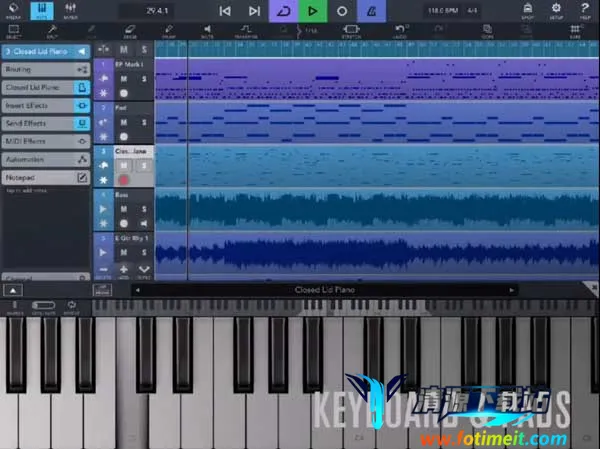Choose the Transpose tool
The height and width of the screenshot is (449, 600).
246,31
